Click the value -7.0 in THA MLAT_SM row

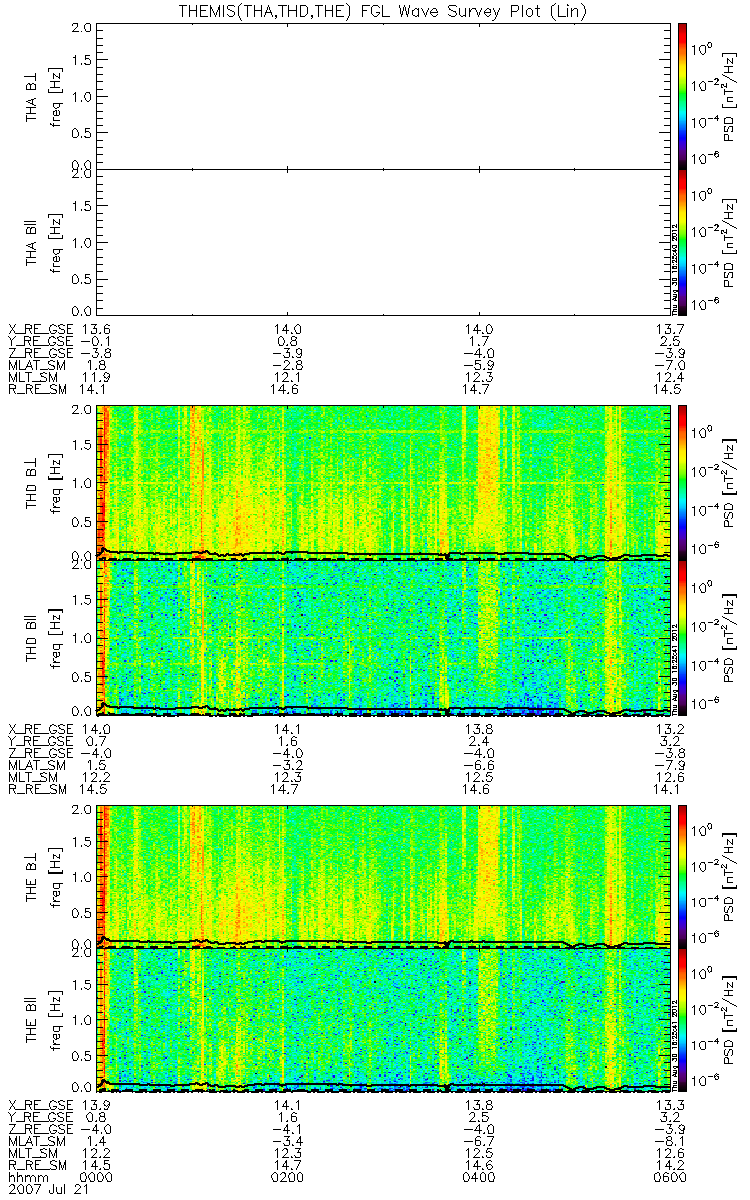point(668,364)
